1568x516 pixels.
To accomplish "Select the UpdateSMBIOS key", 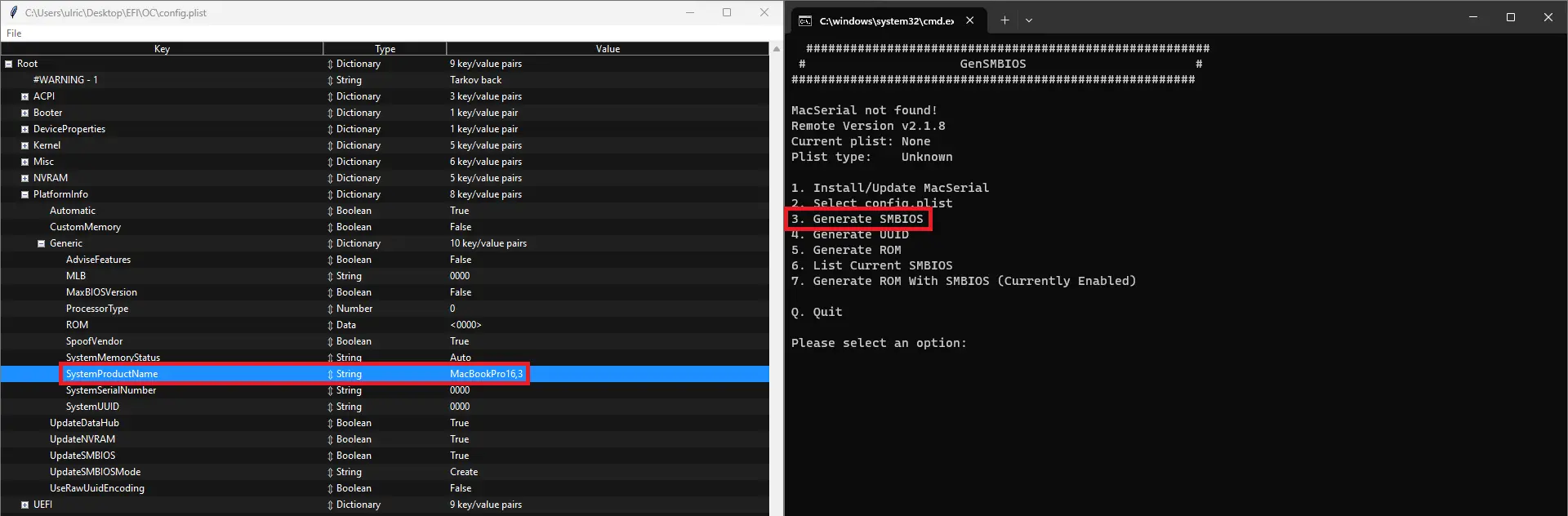I will tap(82, 456).
